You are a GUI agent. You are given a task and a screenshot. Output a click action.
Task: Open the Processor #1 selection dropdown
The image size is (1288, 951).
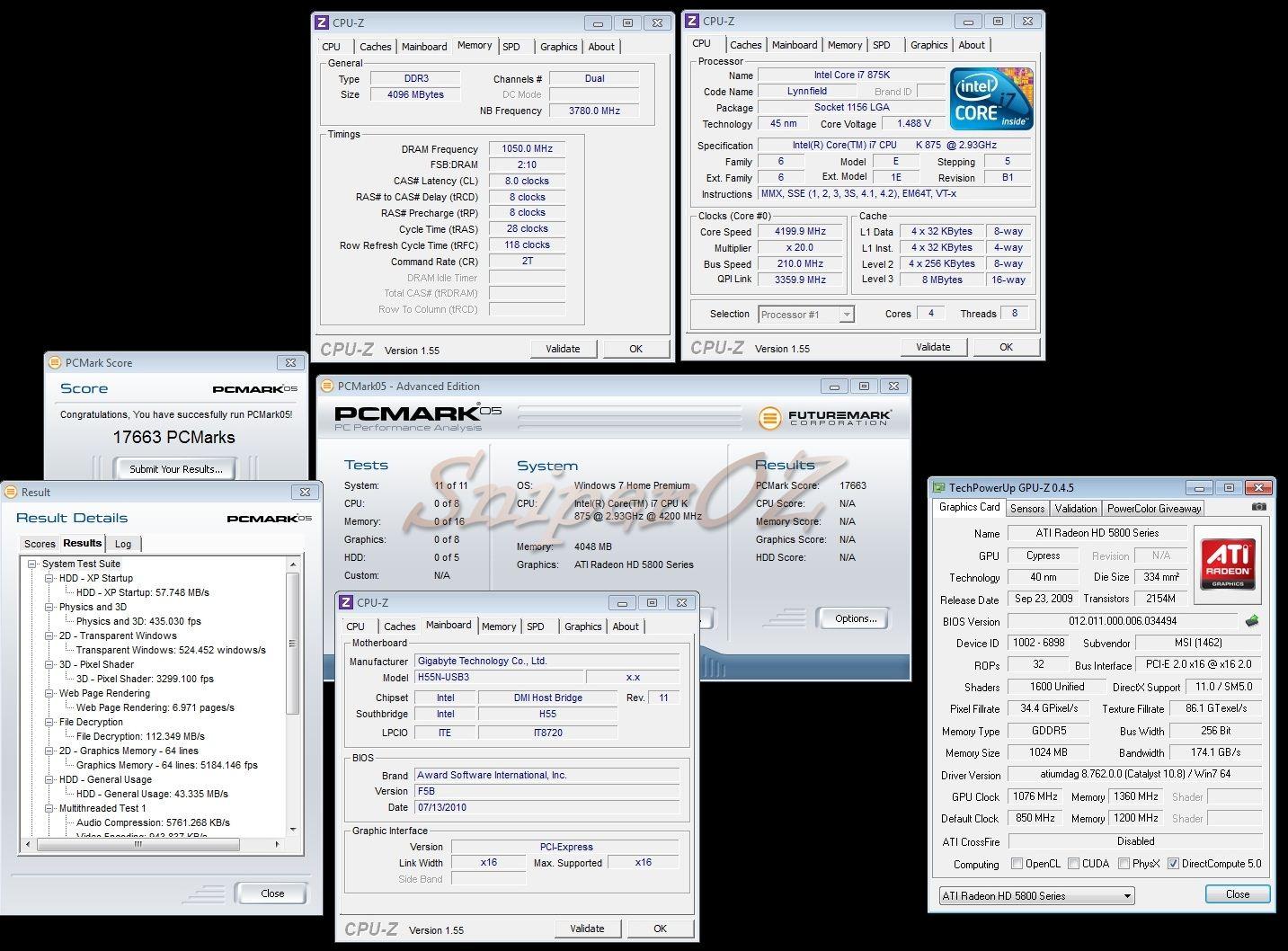point(806,315)
